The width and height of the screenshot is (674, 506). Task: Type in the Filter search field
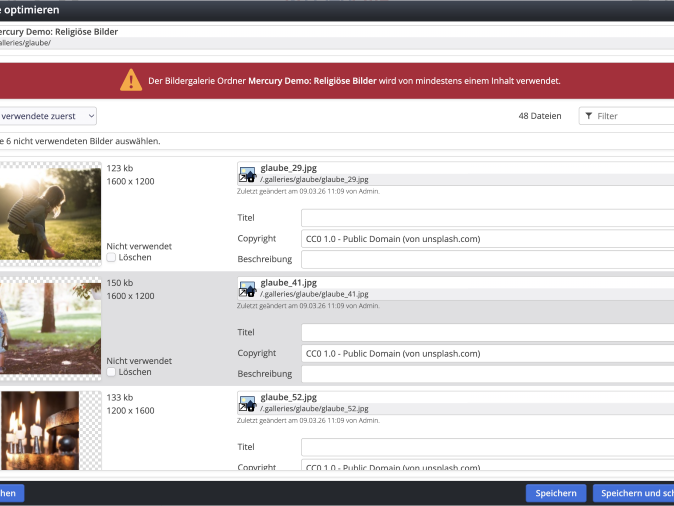(x=633, y=116)
